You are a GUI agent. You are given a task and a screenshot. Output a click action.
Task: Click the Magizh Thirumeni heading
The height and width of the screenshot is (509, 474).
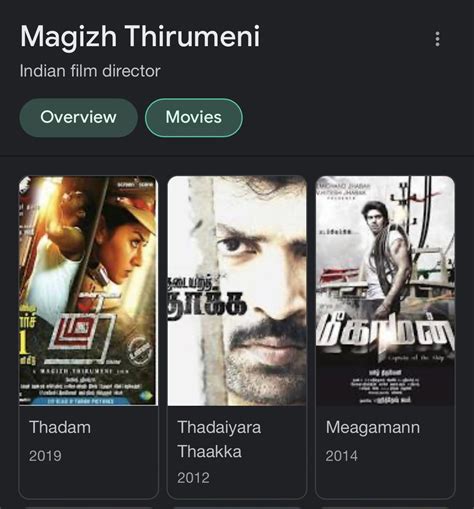coord(140,36)
